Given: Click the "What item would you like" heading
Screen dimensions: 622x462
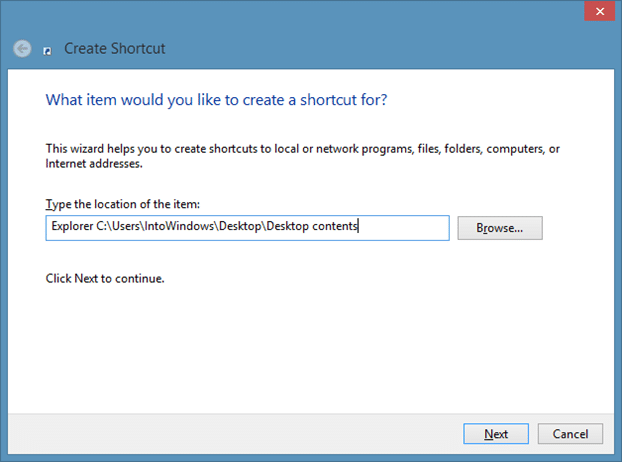Looking at the screenshot, I should [x=216, y=100].
